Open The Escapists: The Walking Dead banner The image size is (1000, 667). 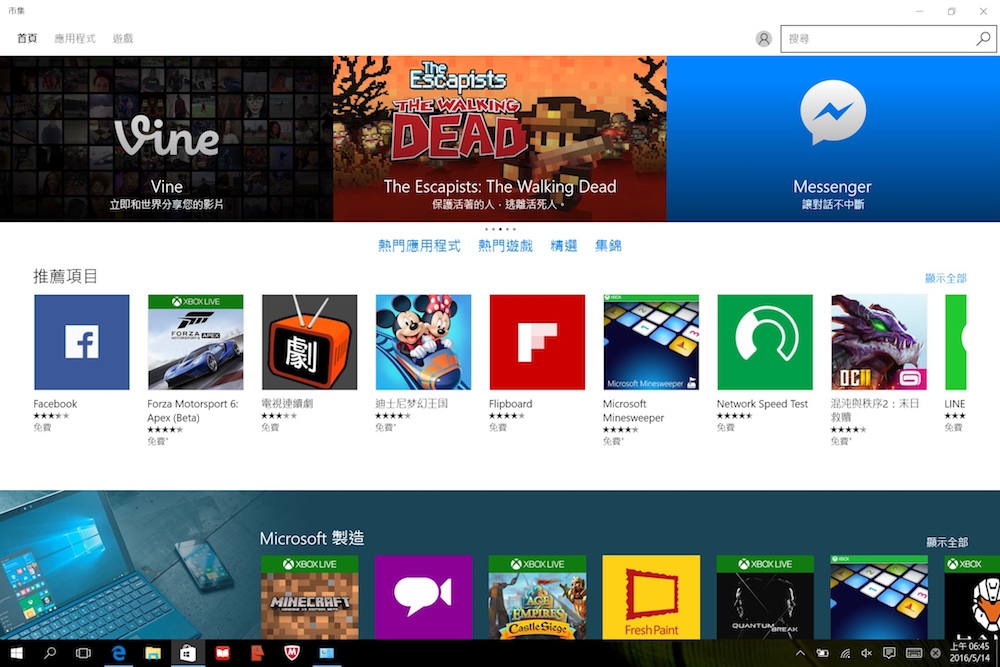click(499, 139)
